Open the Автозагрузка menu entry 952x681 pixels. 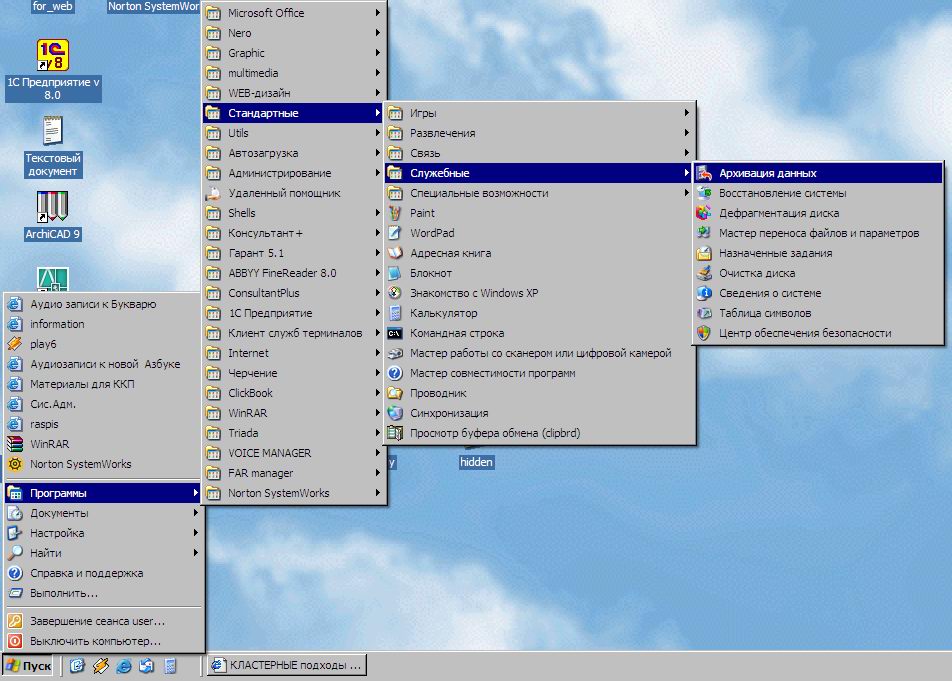click(x=294, y=153)
